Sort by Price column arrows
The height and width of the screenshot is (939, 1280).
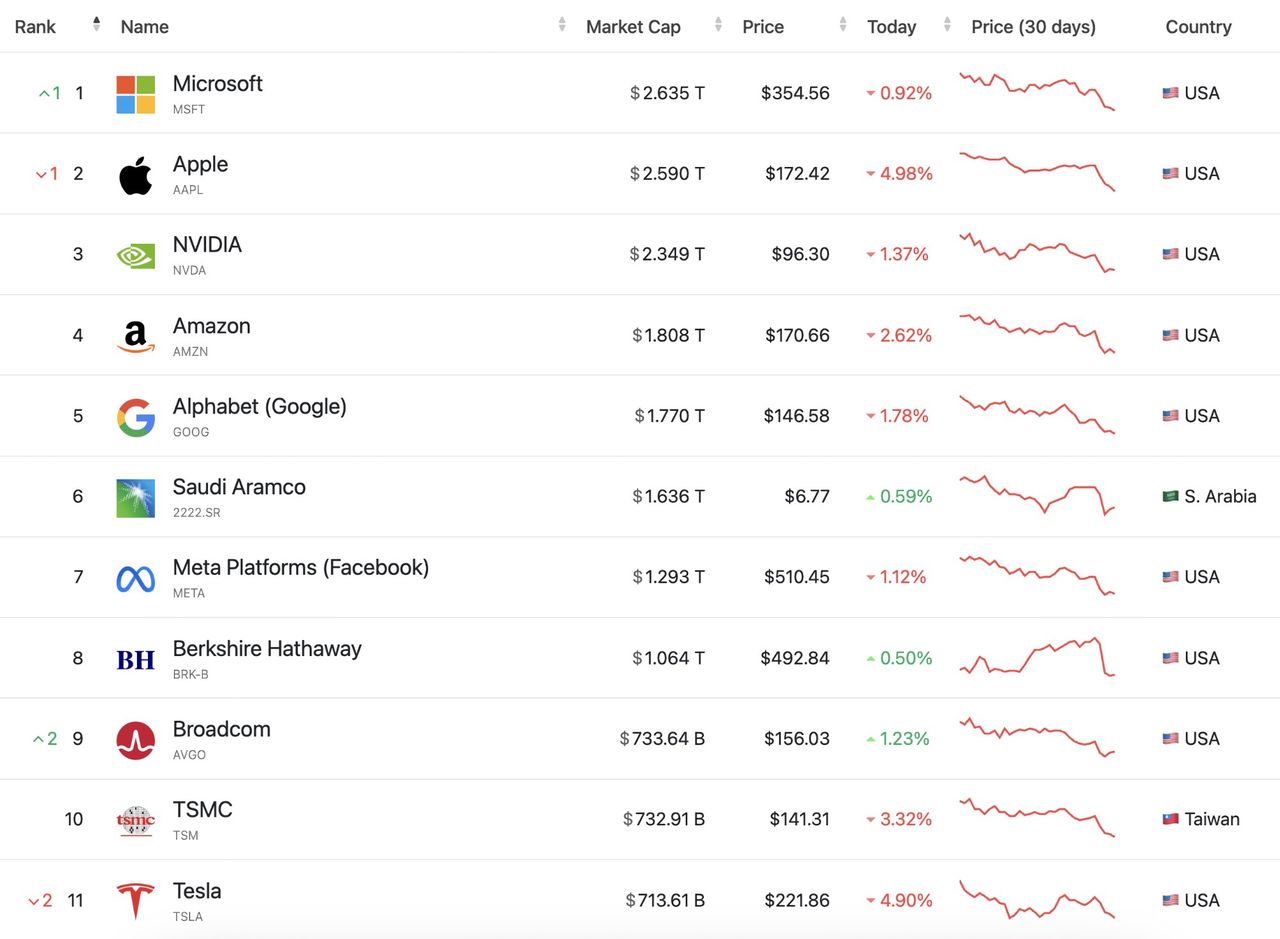(x=843, y=25)
